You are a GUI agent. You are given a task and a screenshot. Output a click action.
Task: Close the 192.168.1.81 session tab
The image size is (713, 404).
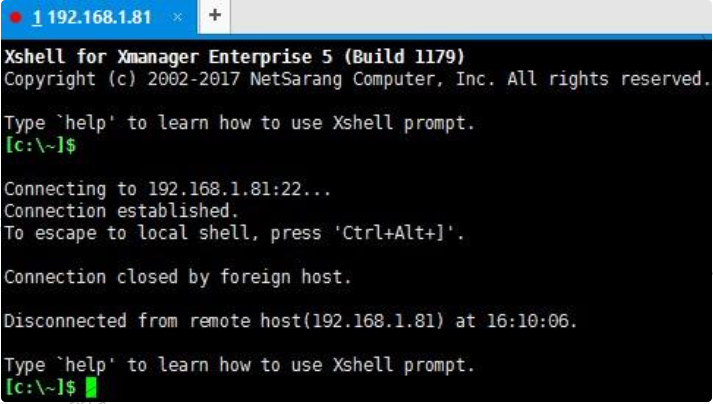(178, 17)
